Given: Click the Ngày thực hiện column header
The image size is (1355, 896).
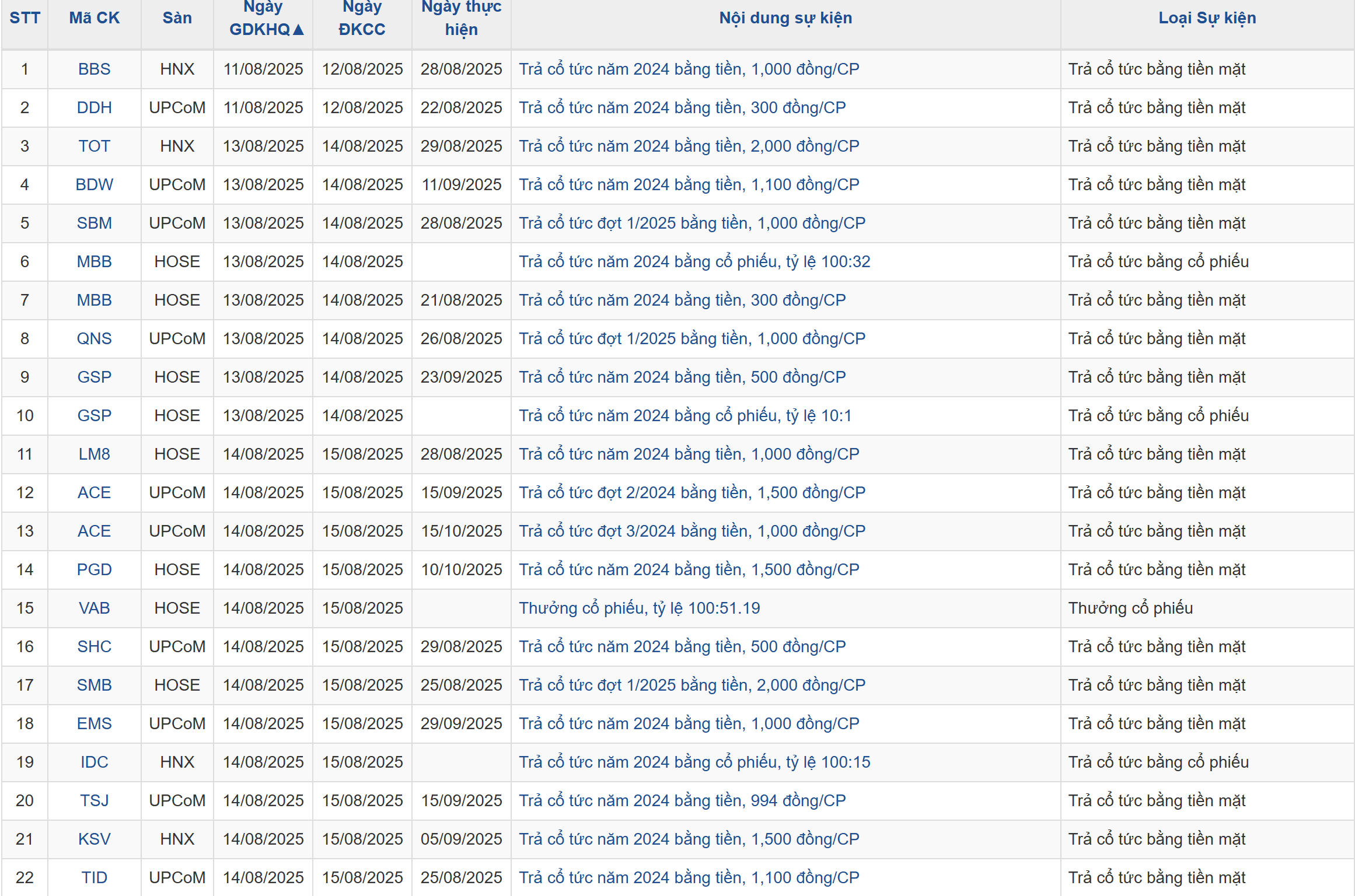Looking at the screenshot, I should [x=461, y=18].
